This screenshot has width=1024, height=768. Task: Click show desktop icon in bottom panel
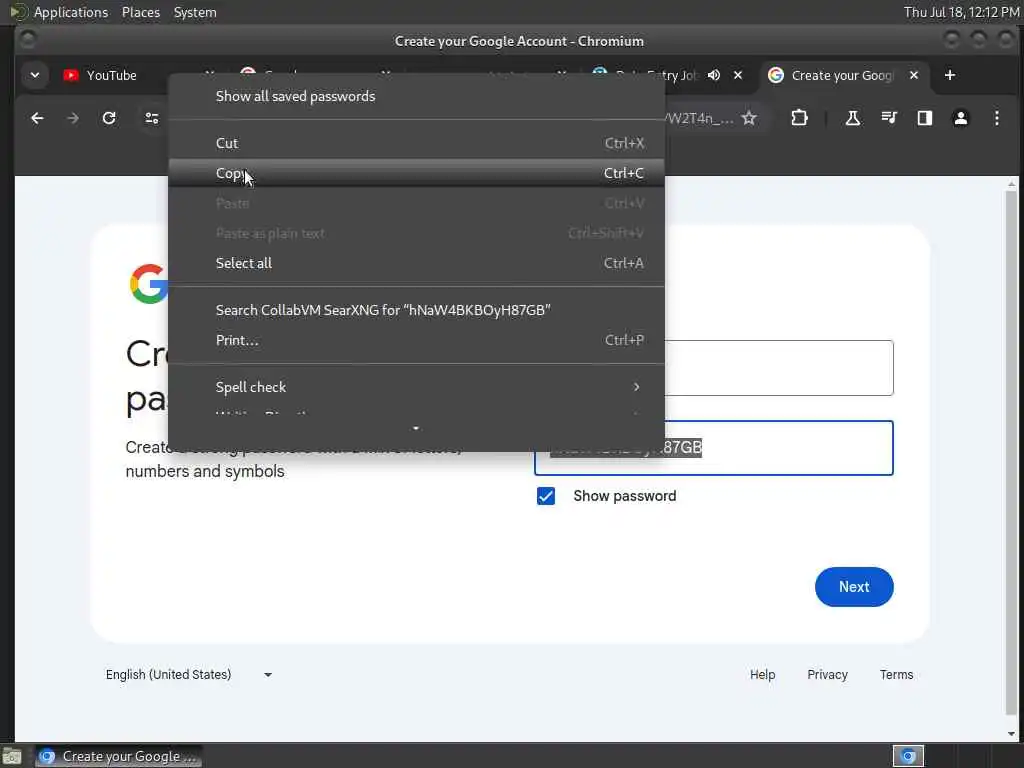click(12, 757)
